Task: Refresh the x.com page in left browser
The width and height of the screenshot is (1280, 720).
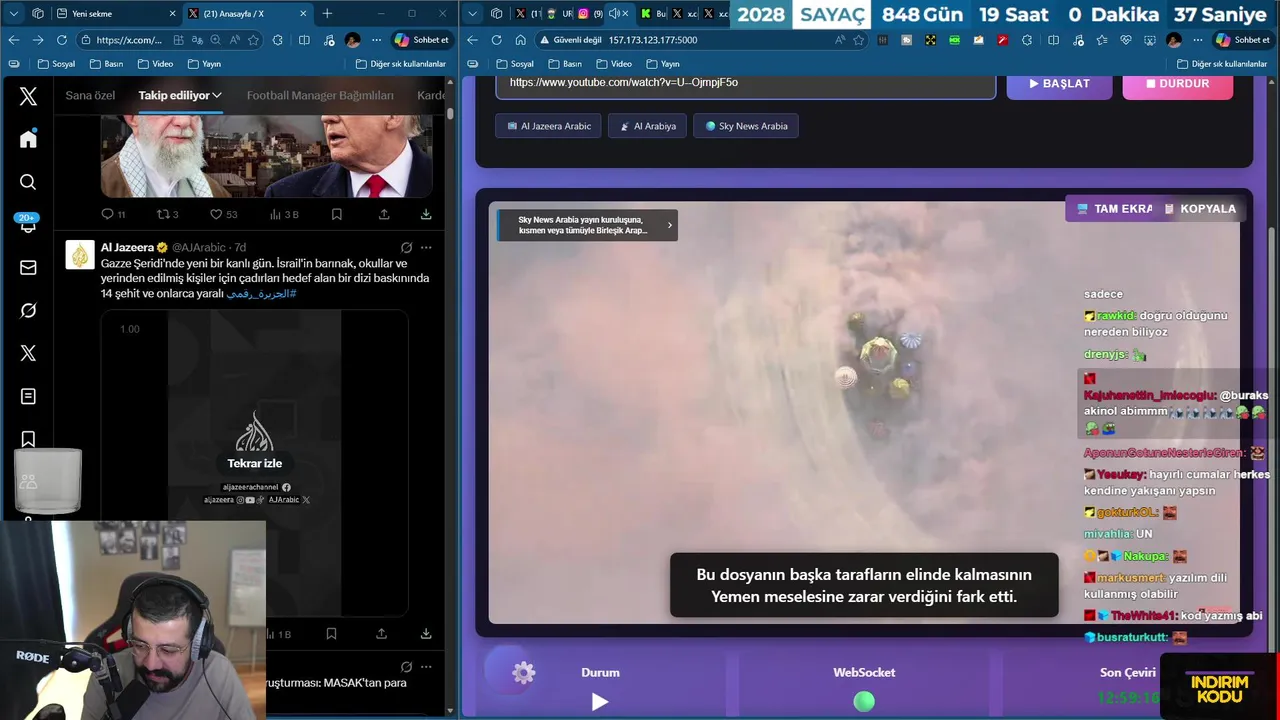Action: pos(61,40)
